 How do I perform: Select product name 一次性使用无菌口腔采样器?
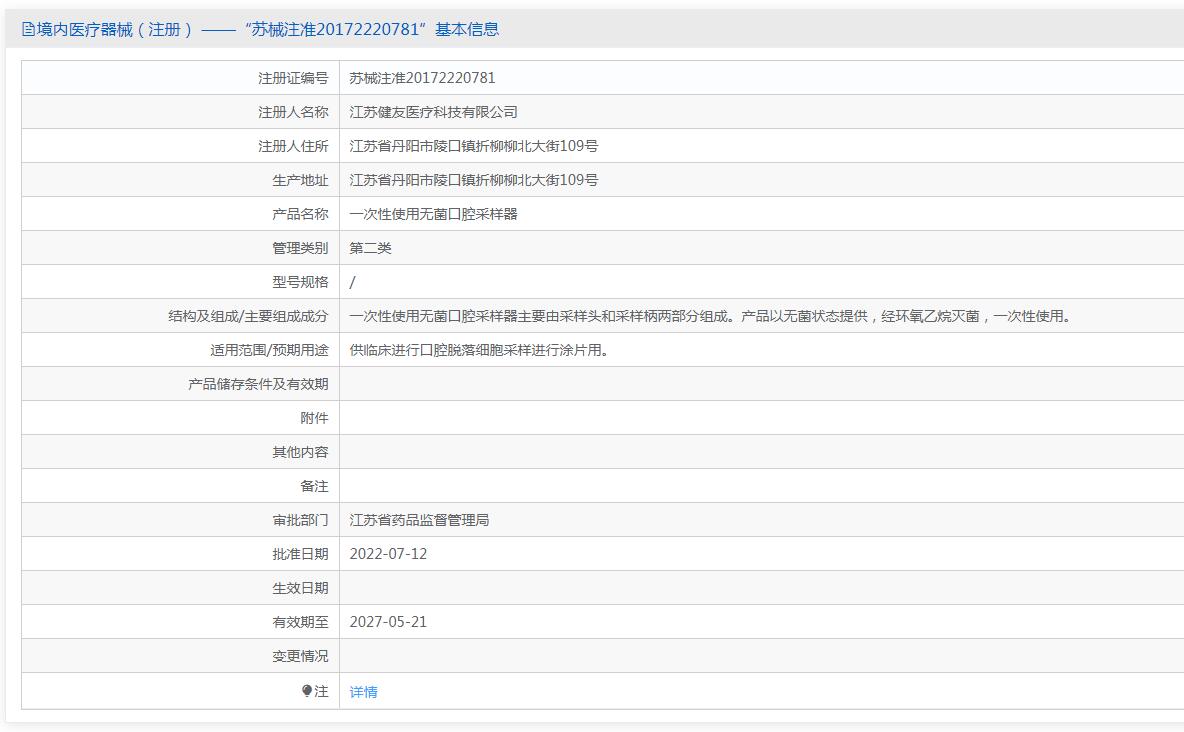[433, 214]
